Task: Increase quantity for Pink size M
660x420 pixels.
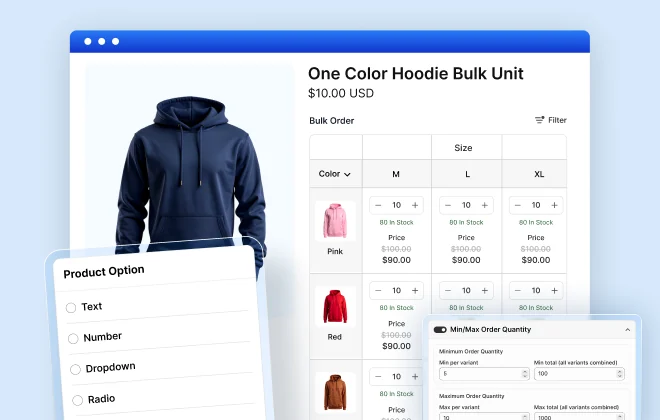Action: [x=415, y=205]
